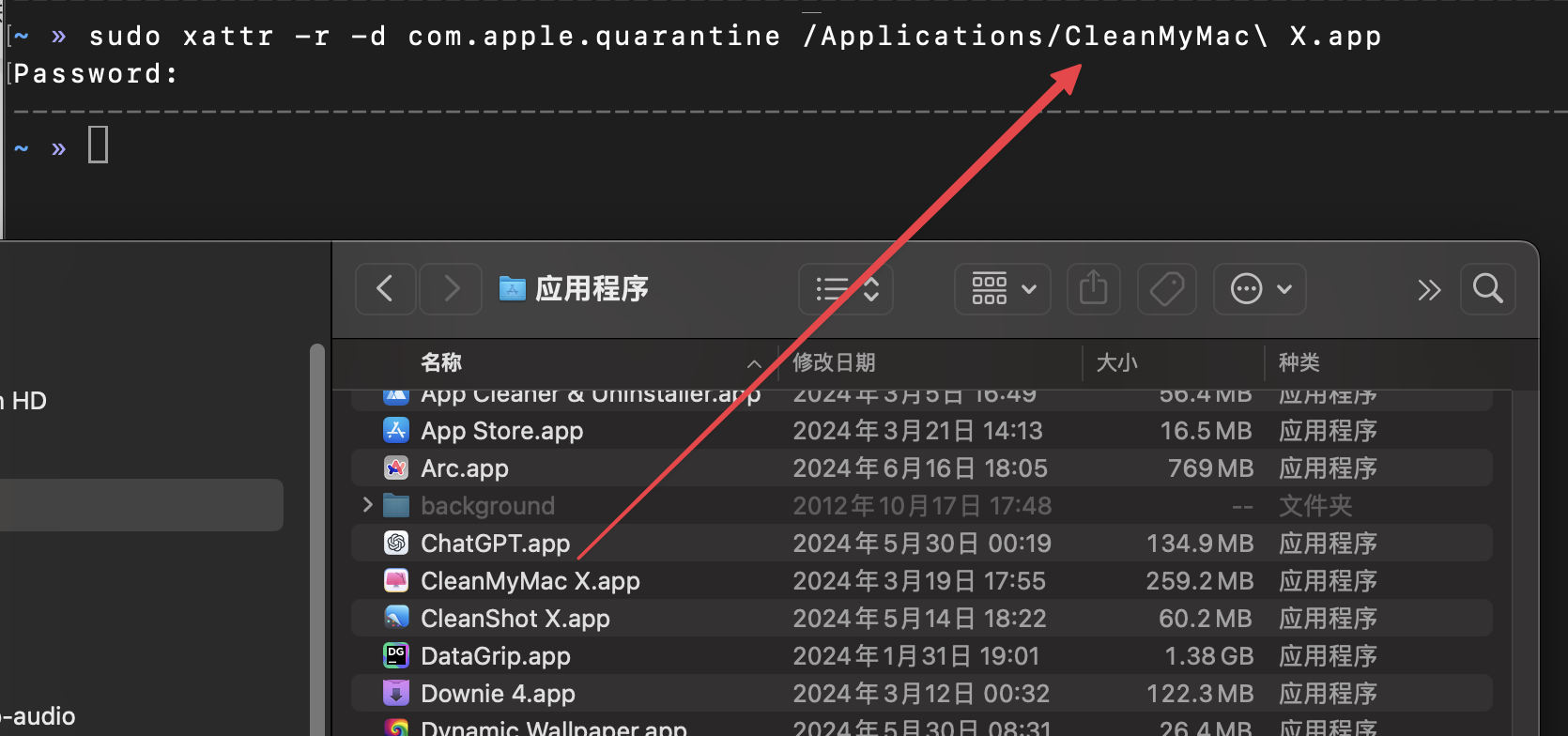The width and height of the screenshot is (1568, 736).
Task: Click the Finder sidebar scrollbar
Action: (317, 540)
